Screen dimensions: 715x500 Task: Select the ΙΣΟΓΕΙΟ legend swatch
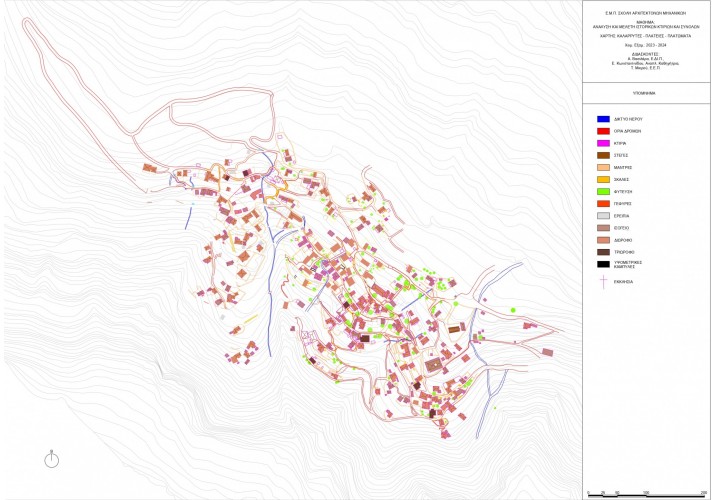point(603,228)
